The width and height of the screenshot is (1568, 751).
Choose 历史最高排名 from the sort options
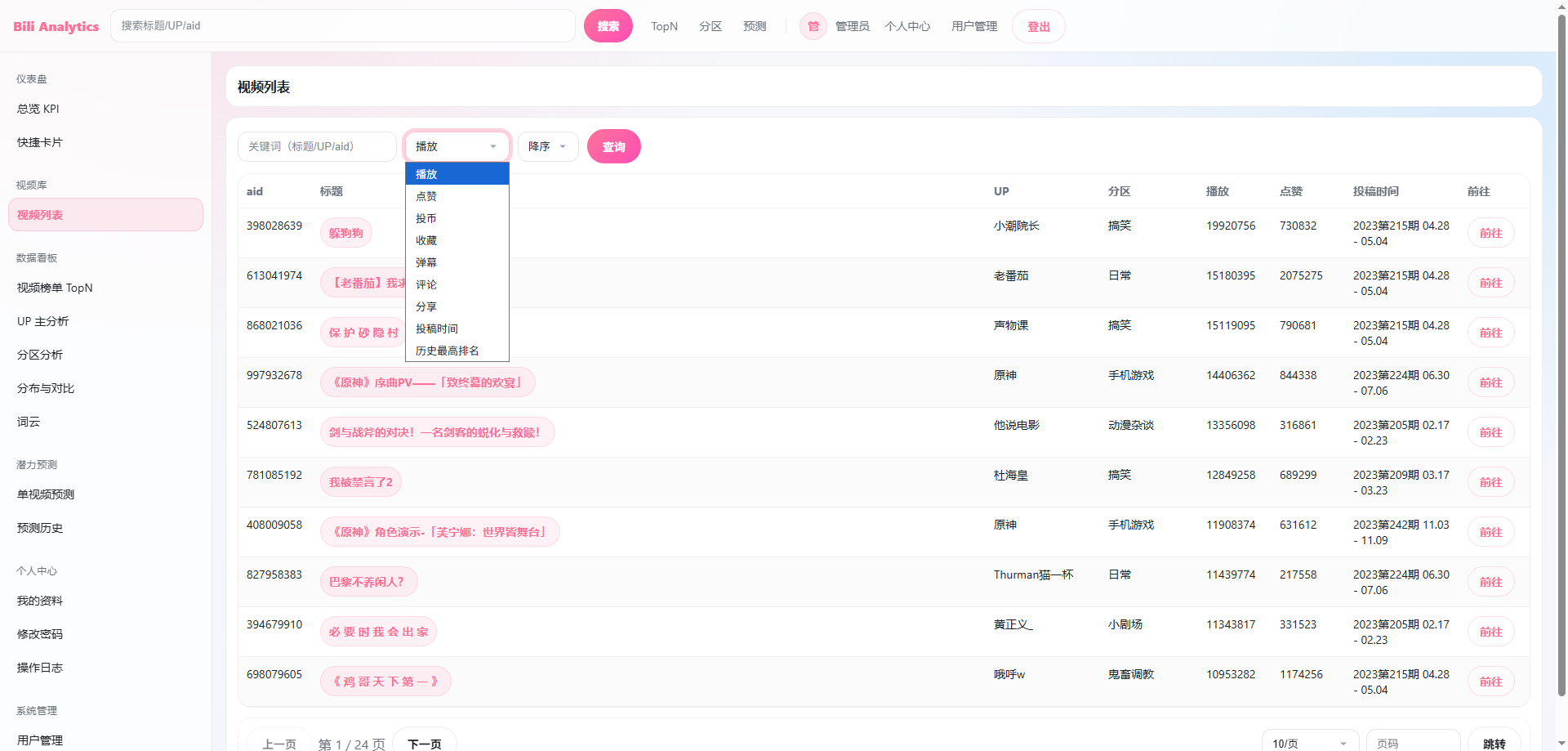click(447, 351)
